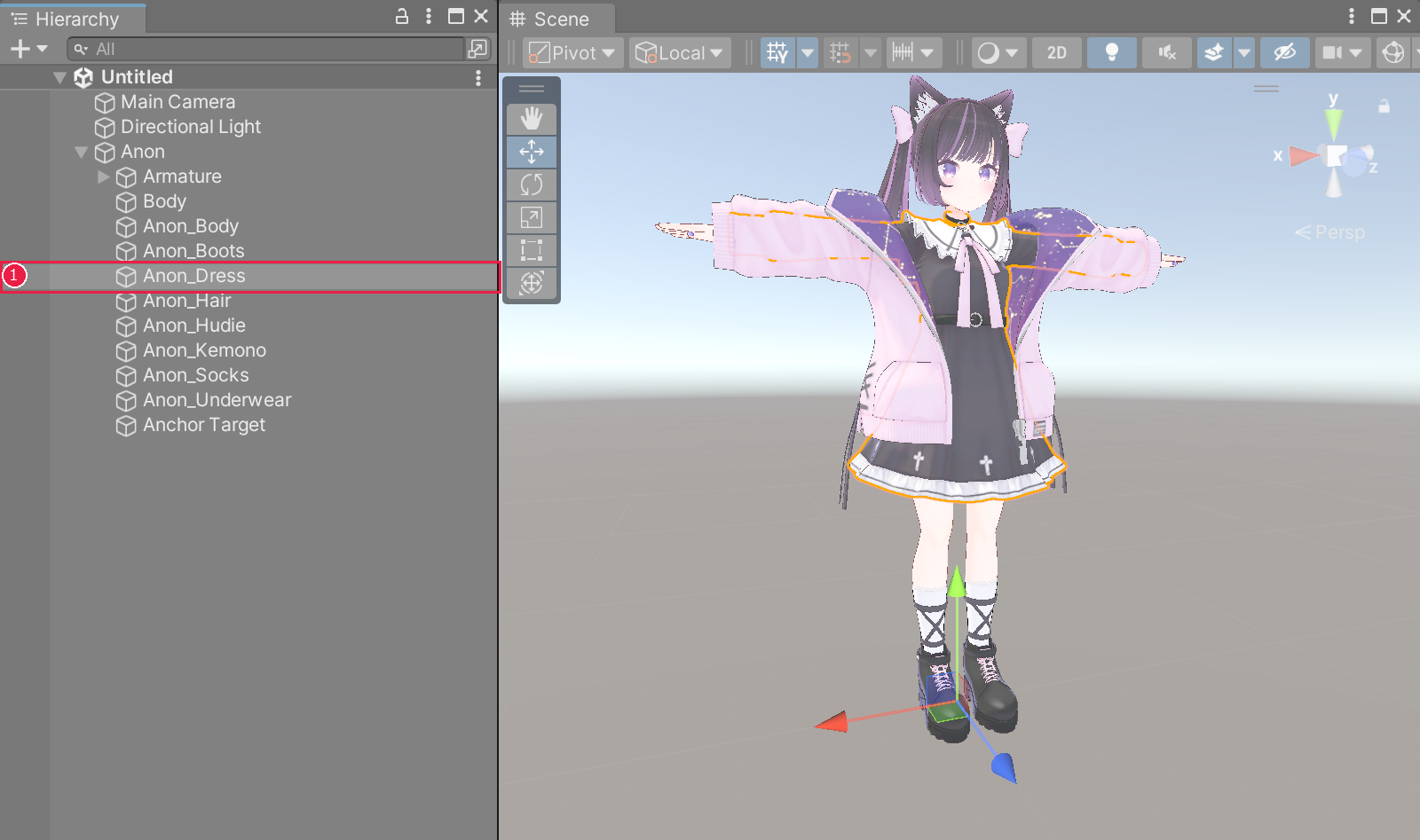Open the scene camera settings dropdown
This screenshot has width=1420, height=840.
(x=1342, y=53)
